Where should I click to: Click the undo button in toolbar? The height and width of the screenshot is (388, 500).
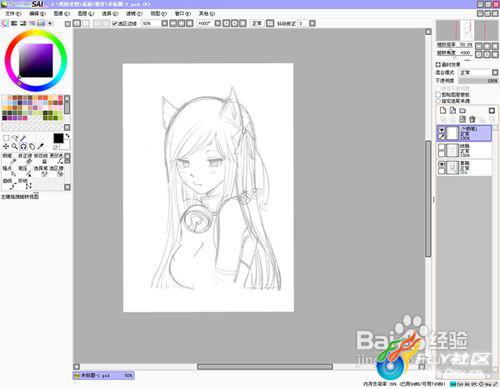coord(76,23)
